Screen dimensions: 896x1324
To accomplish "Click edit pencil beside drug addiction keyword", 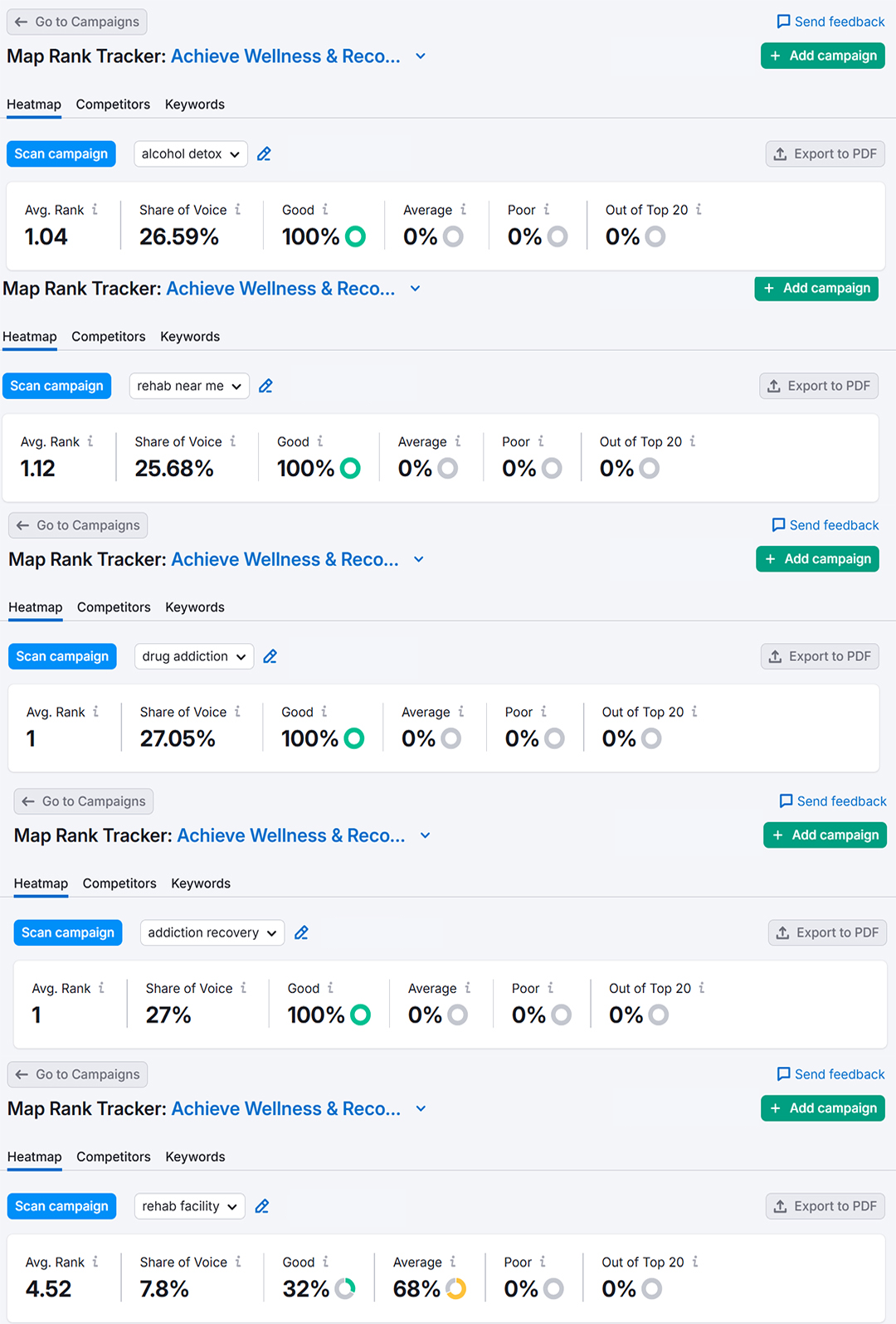I will click(x=270, y=657).
